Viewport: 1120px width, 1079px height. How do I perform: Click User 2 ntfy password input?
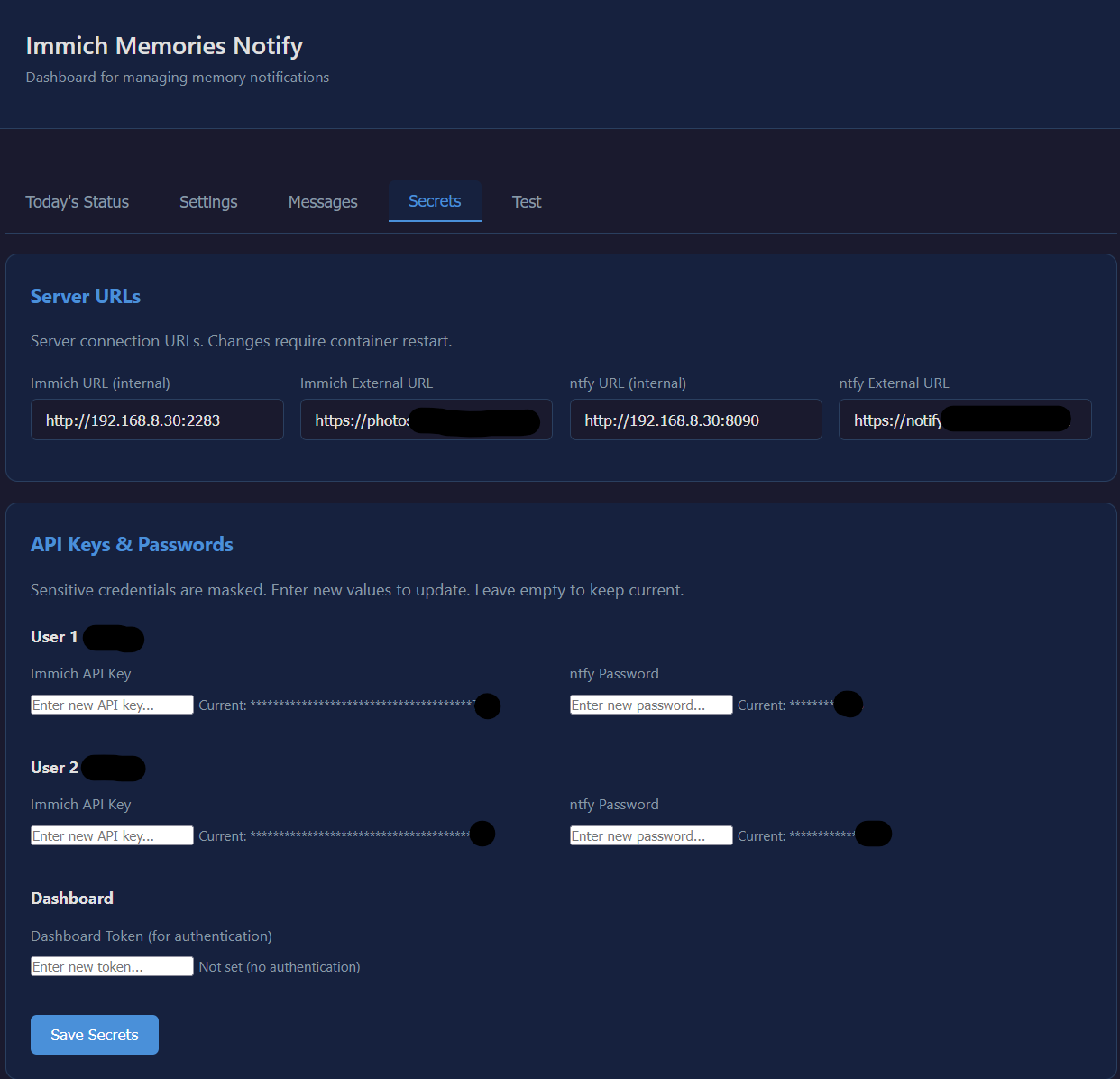(651, 835)
